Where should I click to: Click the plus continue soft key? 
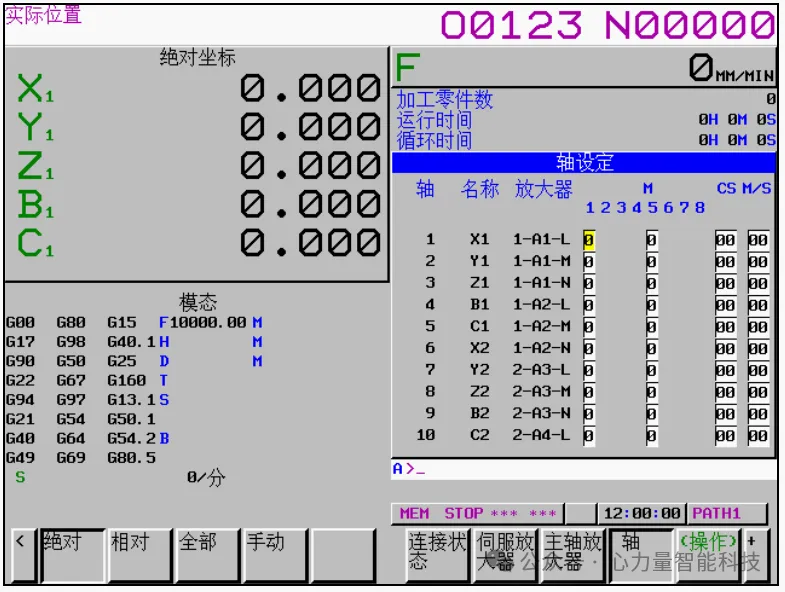(x=757, y=555)
